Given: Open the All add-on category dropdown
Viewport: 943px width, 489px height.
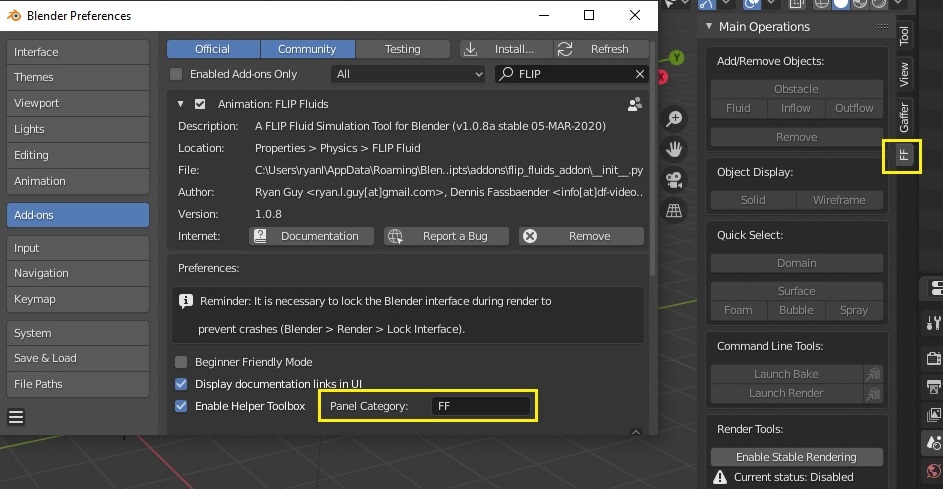Looking at the screenshot, I should 408,74.
